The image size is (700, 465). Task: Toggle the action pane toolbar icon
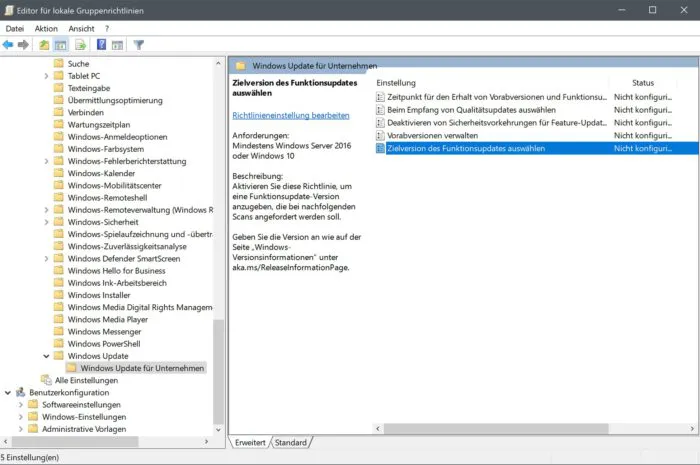click(x=117, y=45)
